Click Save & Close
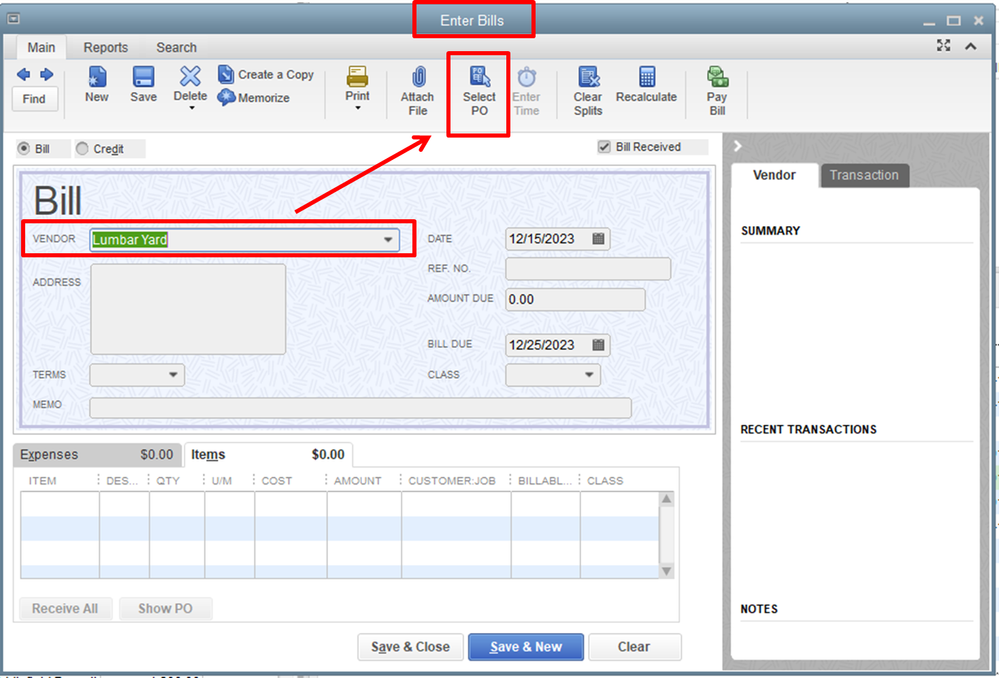This screenshot has height=678, width=999. pyautogui.click(x=410, y=647)
